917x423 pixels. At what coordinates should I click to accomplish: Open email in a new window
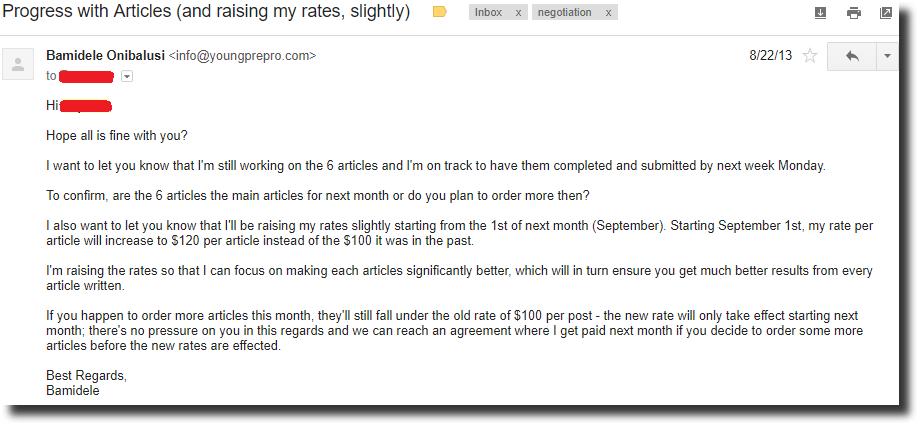[x=886, y=13]
